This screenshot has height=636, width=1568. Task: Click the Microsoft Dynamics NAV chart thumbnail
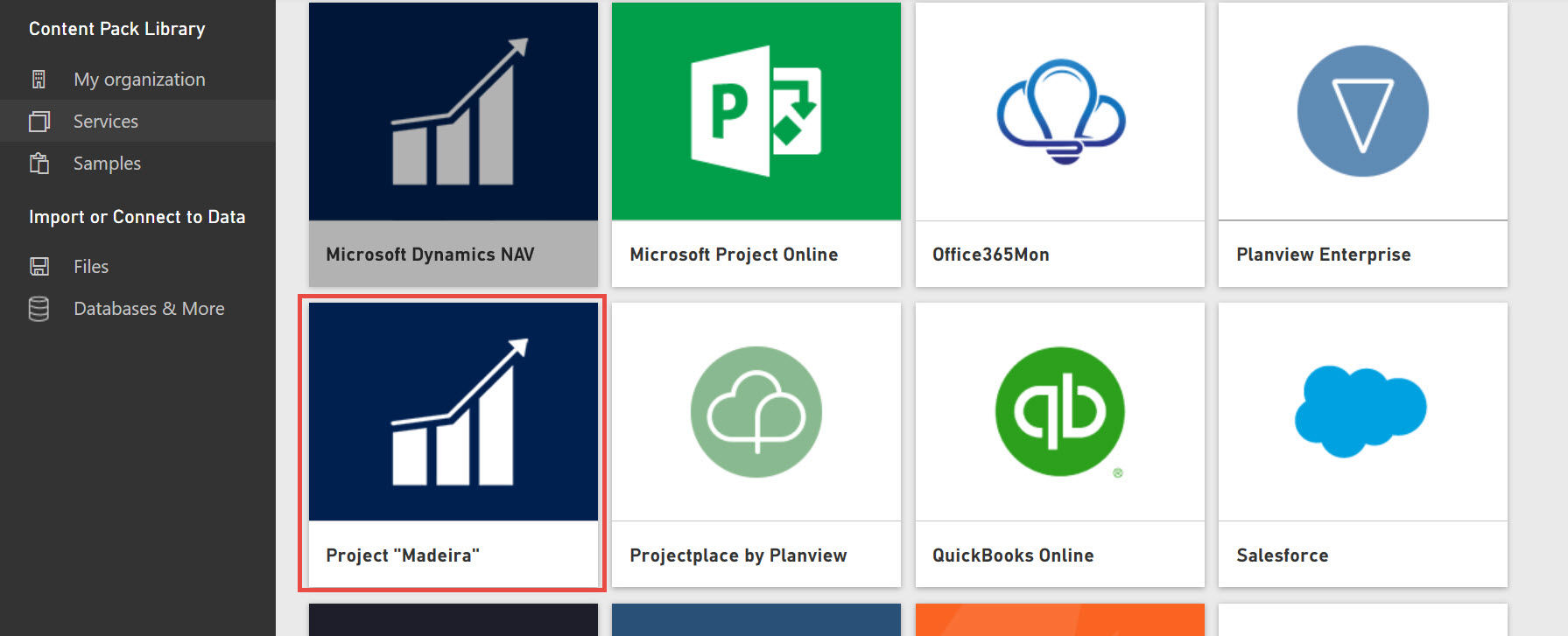click(454, 111)
